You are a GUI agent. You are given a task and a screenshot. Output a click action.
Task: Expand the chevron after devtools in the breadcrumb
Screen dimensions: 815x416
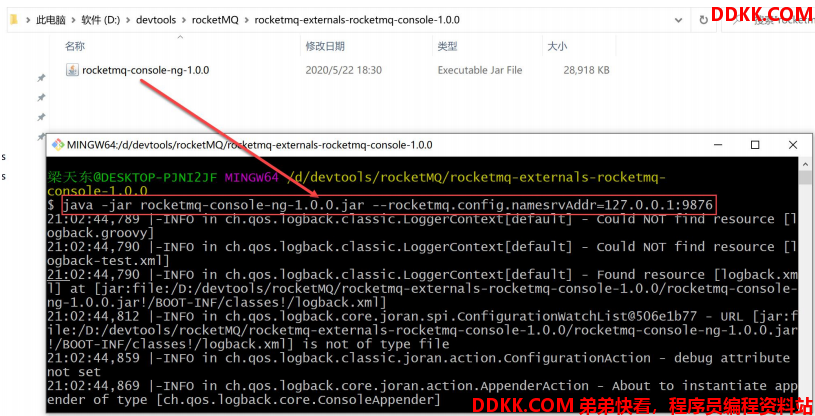184,20
